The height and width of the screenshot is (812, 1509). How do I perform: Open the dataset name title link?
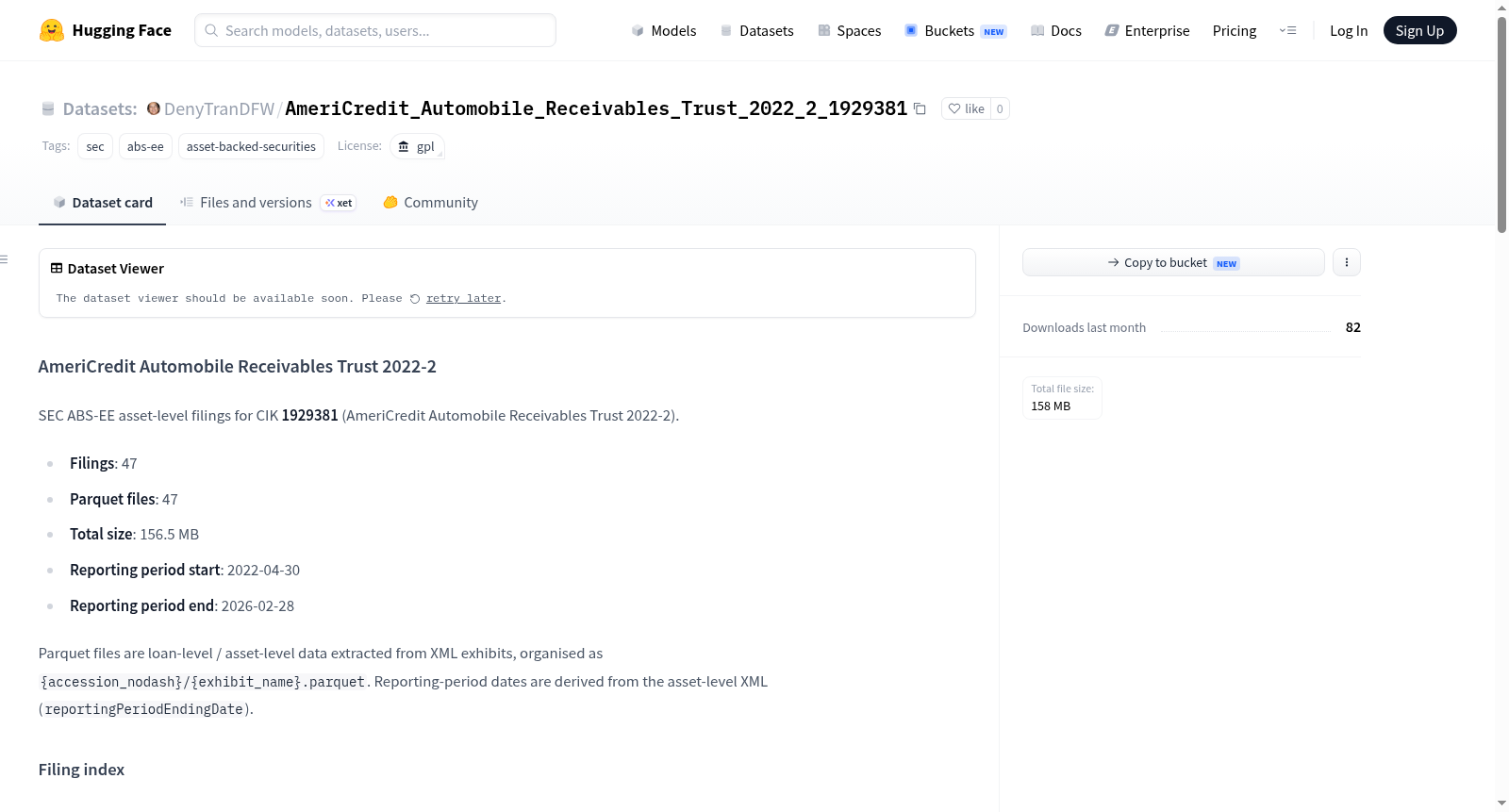coord(596,108)
